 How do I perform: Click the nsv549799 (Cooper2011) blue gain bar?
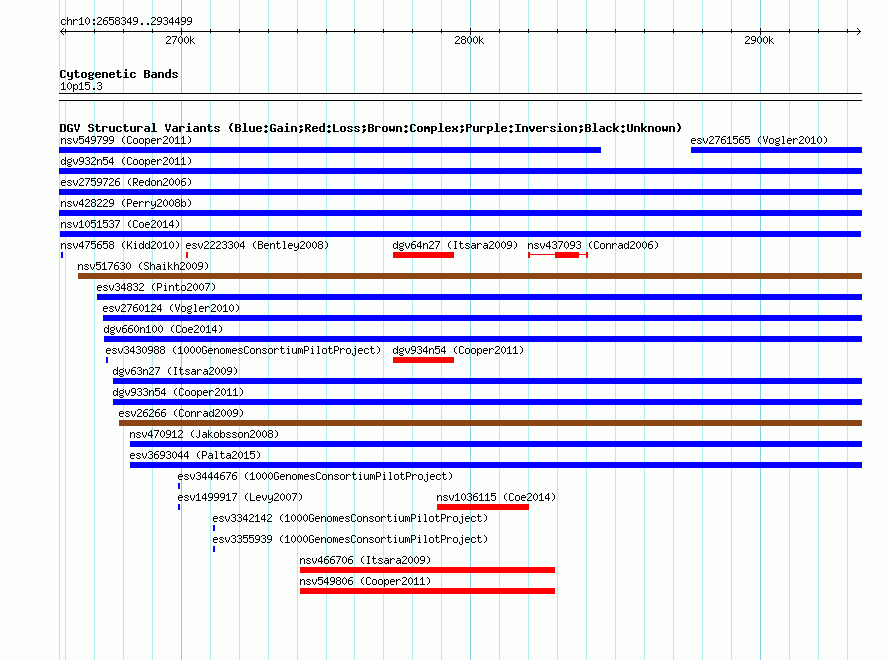point(330,150)
